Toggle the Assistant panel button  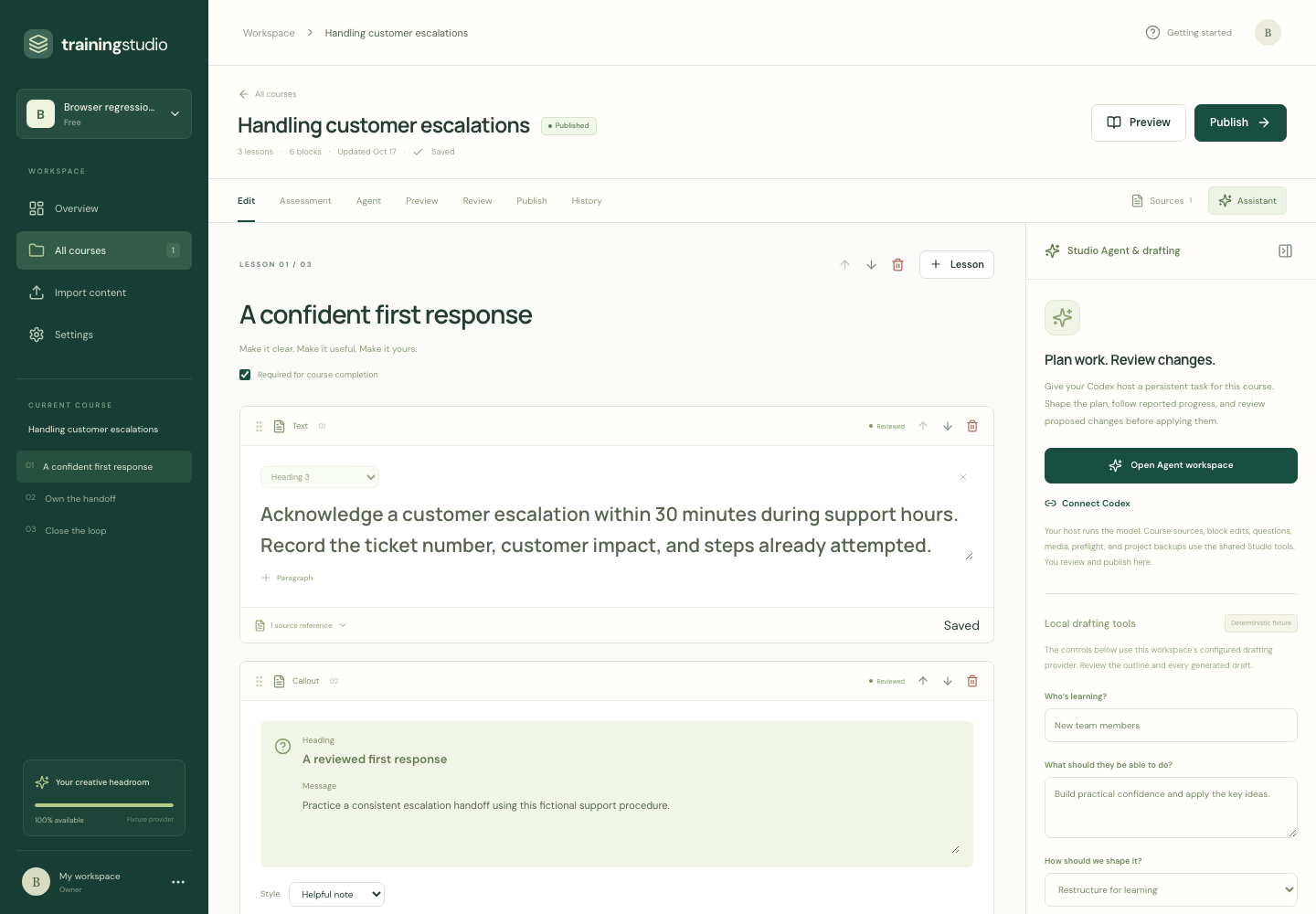[1247, 201]
